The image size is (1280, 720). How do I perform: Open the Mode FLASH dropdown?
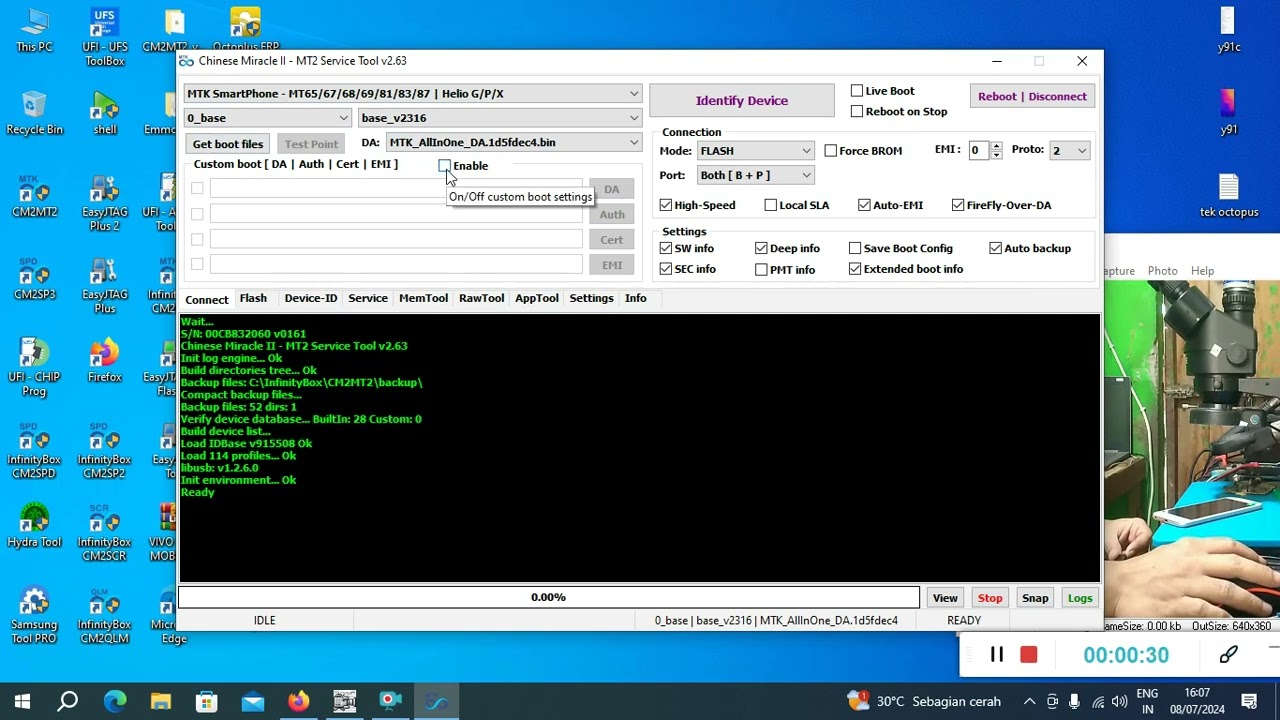tap(755, 151)
